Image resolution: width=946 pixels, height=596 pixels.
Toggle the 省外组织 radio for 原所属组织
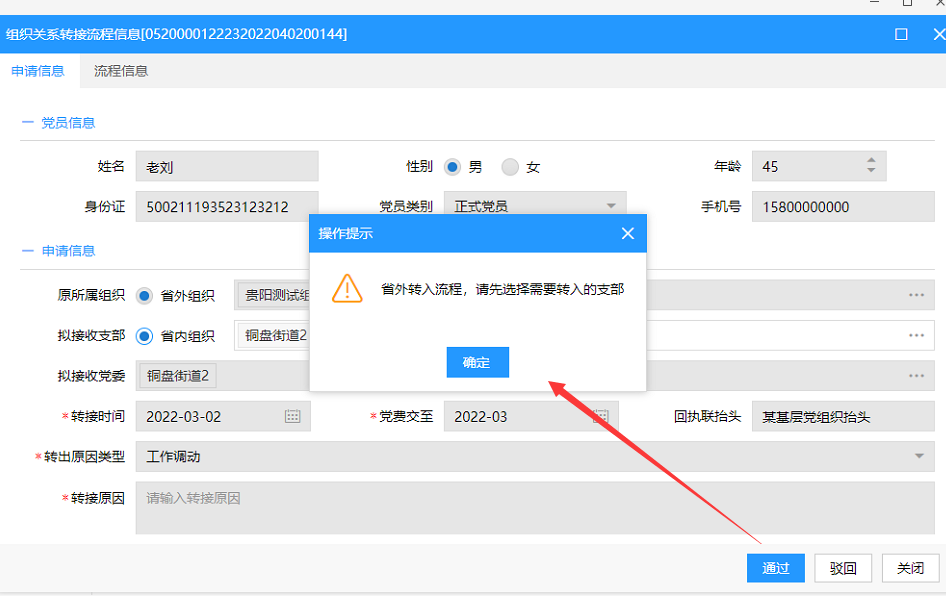(145, 295)
